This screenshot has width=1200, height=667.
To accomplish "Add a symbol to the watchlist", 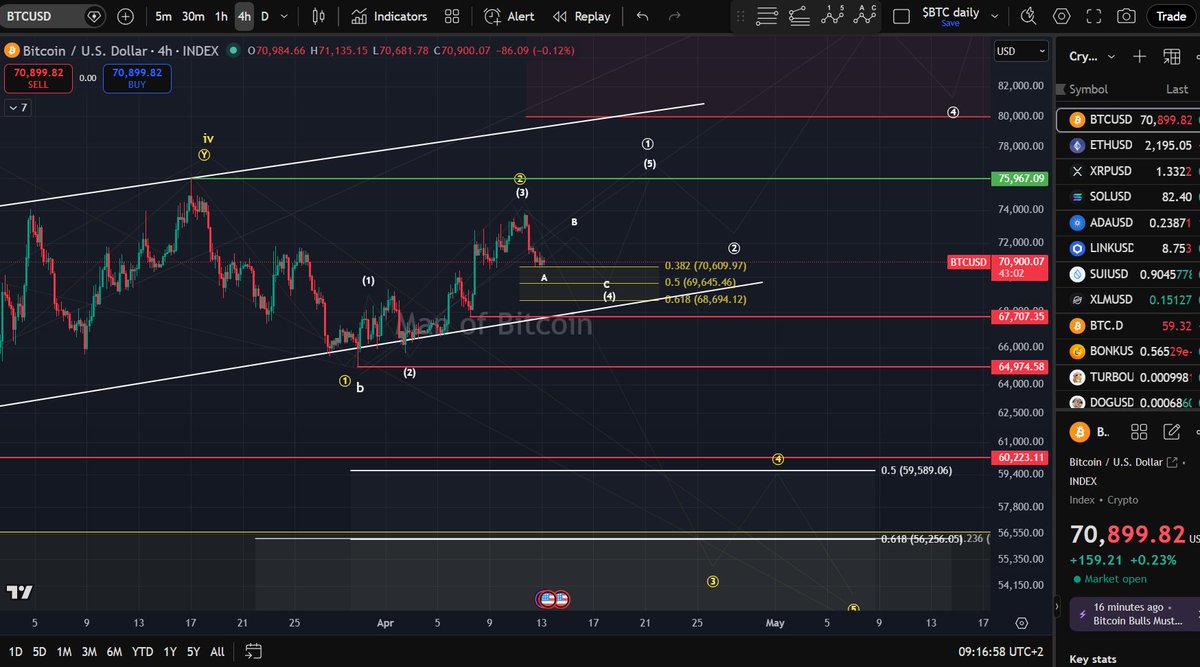I will [1140, 57].
